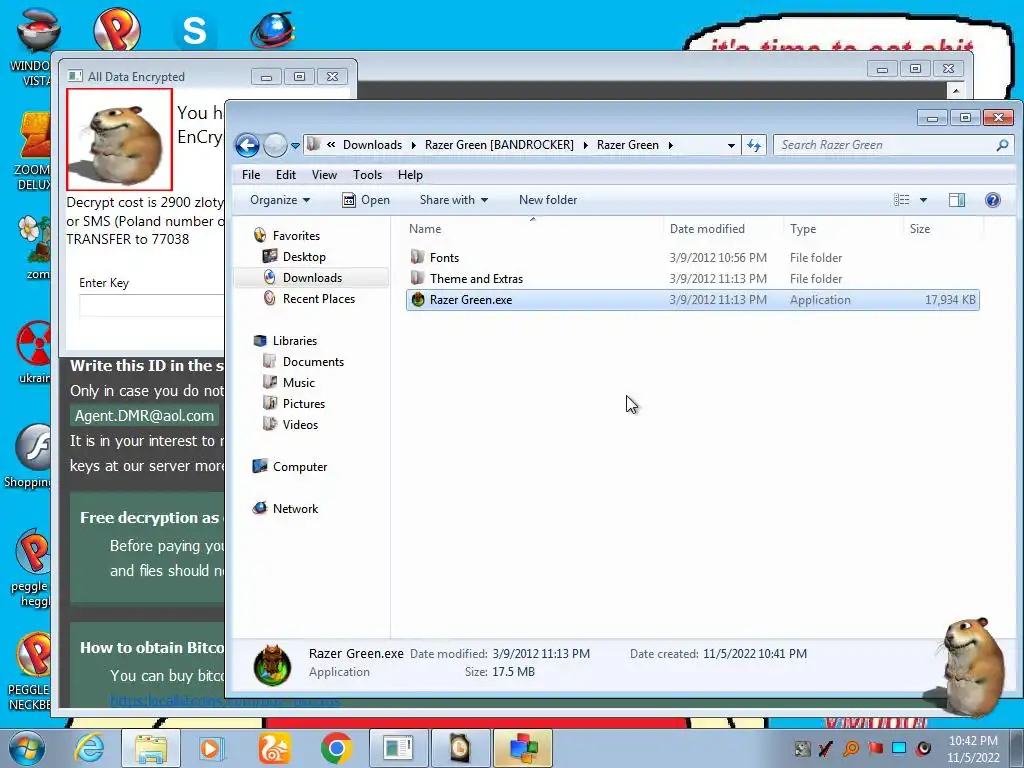This screenshot has width=1024, height=768.
Task: Open the Tools menu
Action: pyautogui.click(x=367, y=174)
